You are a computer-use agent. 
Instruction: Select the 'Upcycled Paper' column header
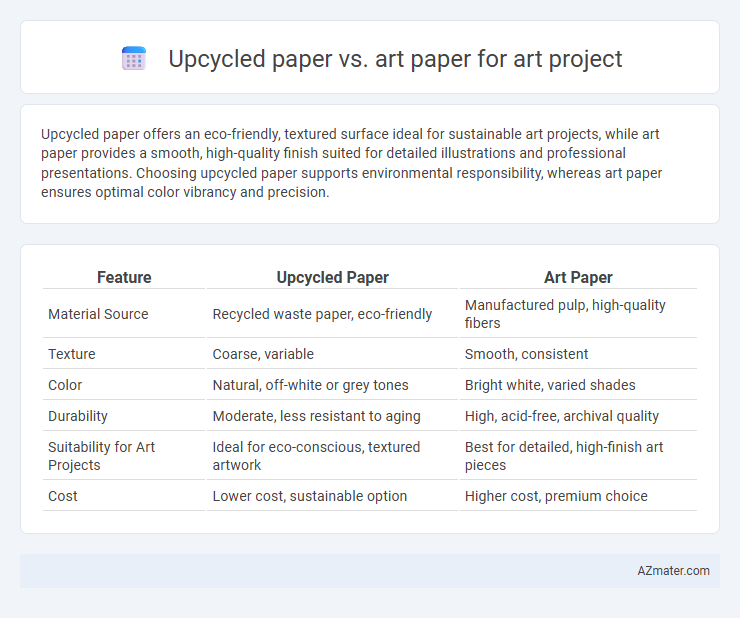[x=332, y=277]
